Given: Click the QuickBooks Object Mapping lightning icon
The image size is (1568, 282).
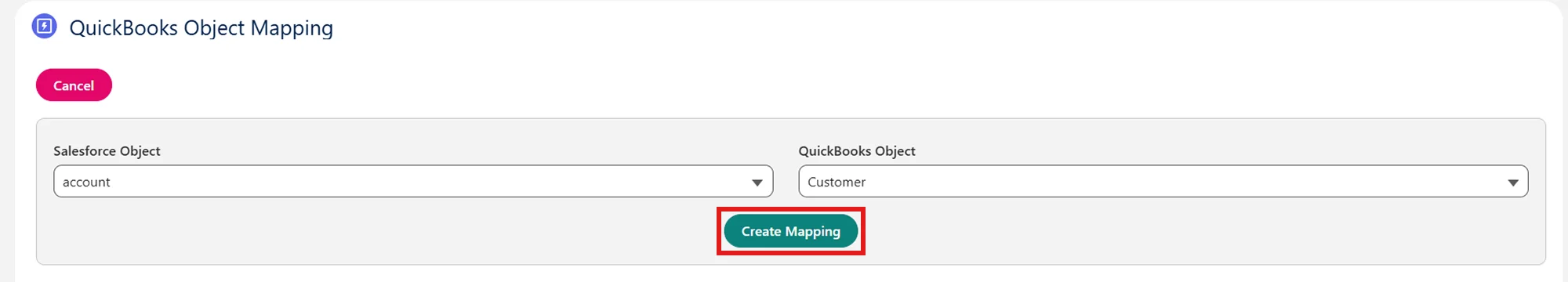Looking at the screenshot, I should click(45, 27).
